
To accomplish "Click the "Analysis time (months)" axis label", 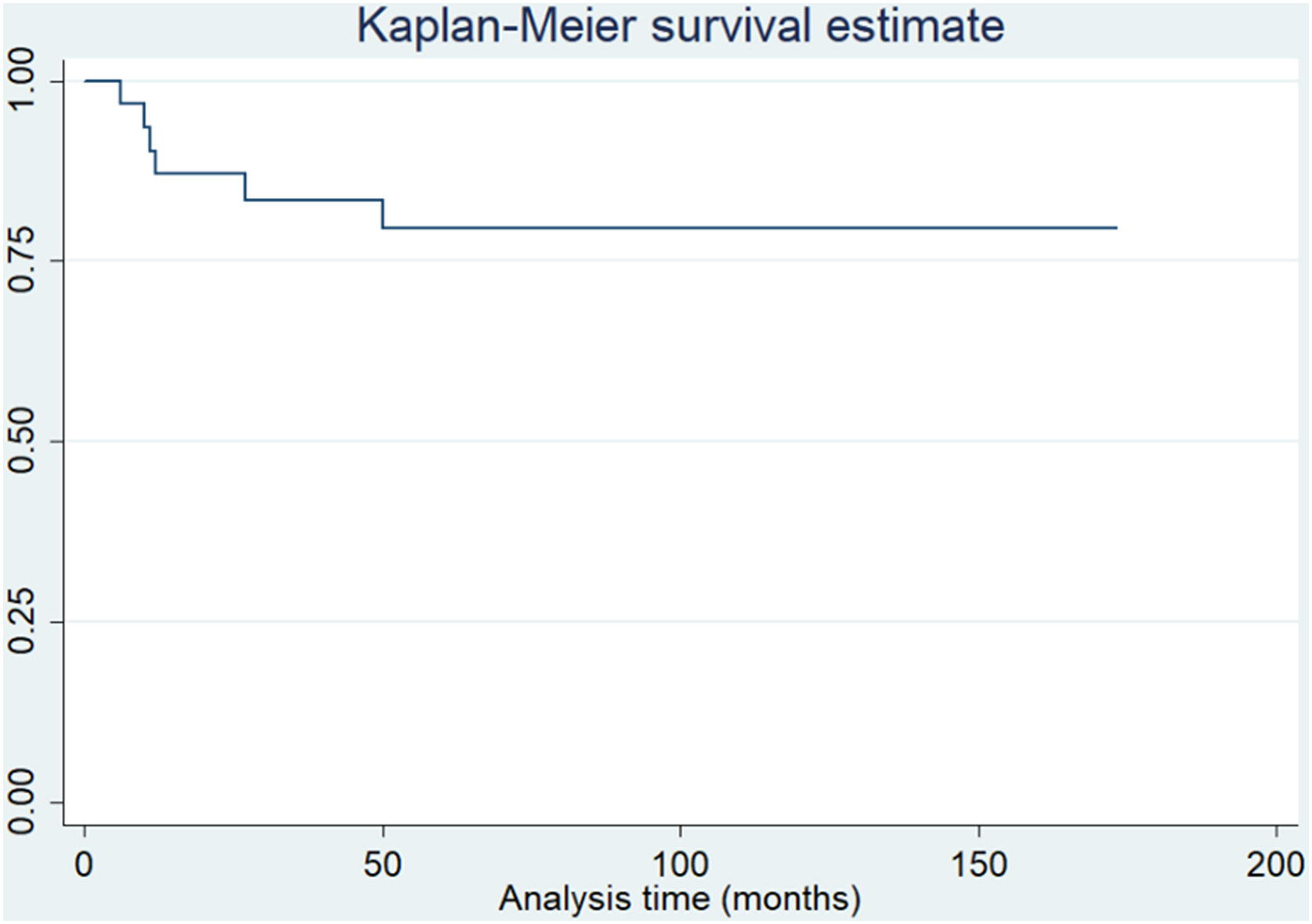I will (x=680, y=897).
